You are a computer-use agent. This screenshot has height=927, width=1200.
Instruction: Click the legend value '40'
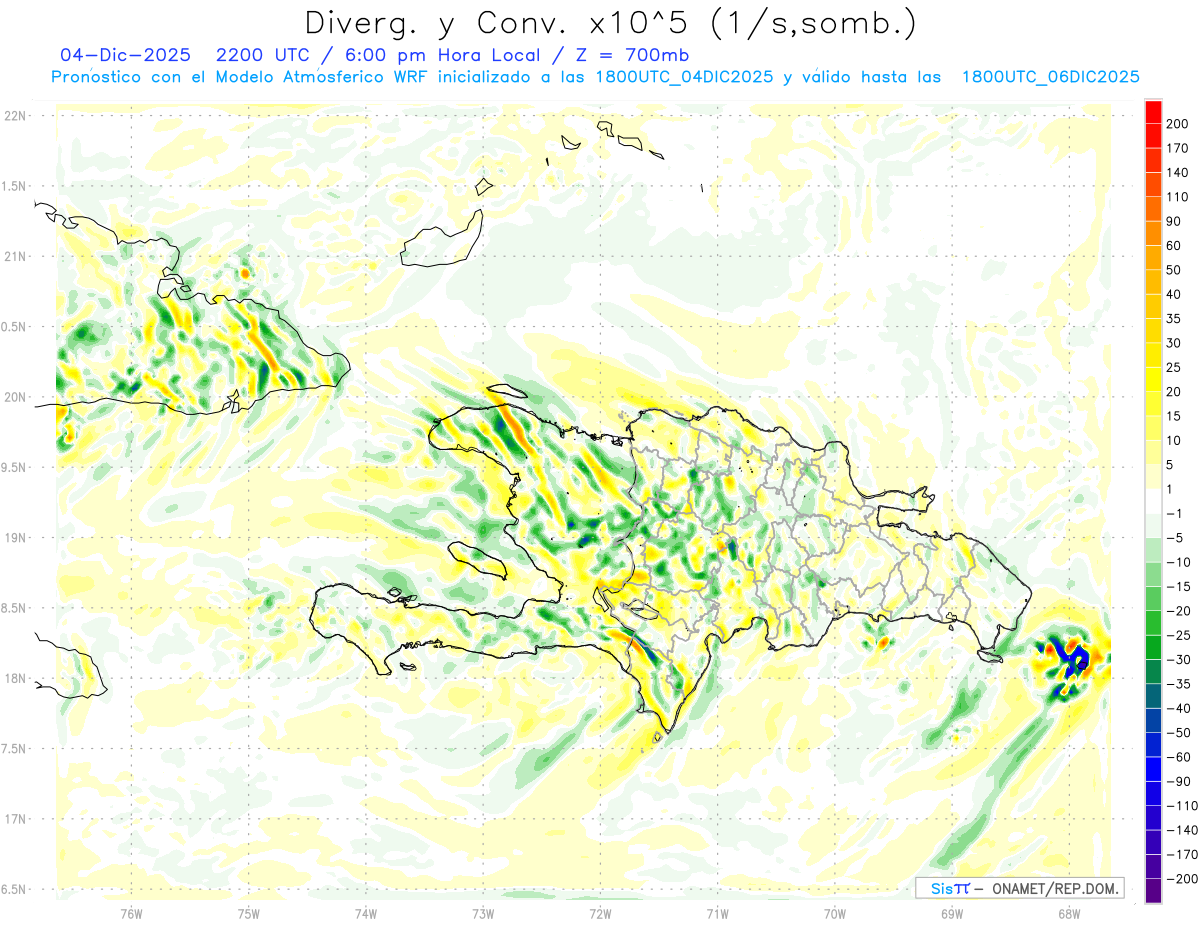[x=1176, y=294]
